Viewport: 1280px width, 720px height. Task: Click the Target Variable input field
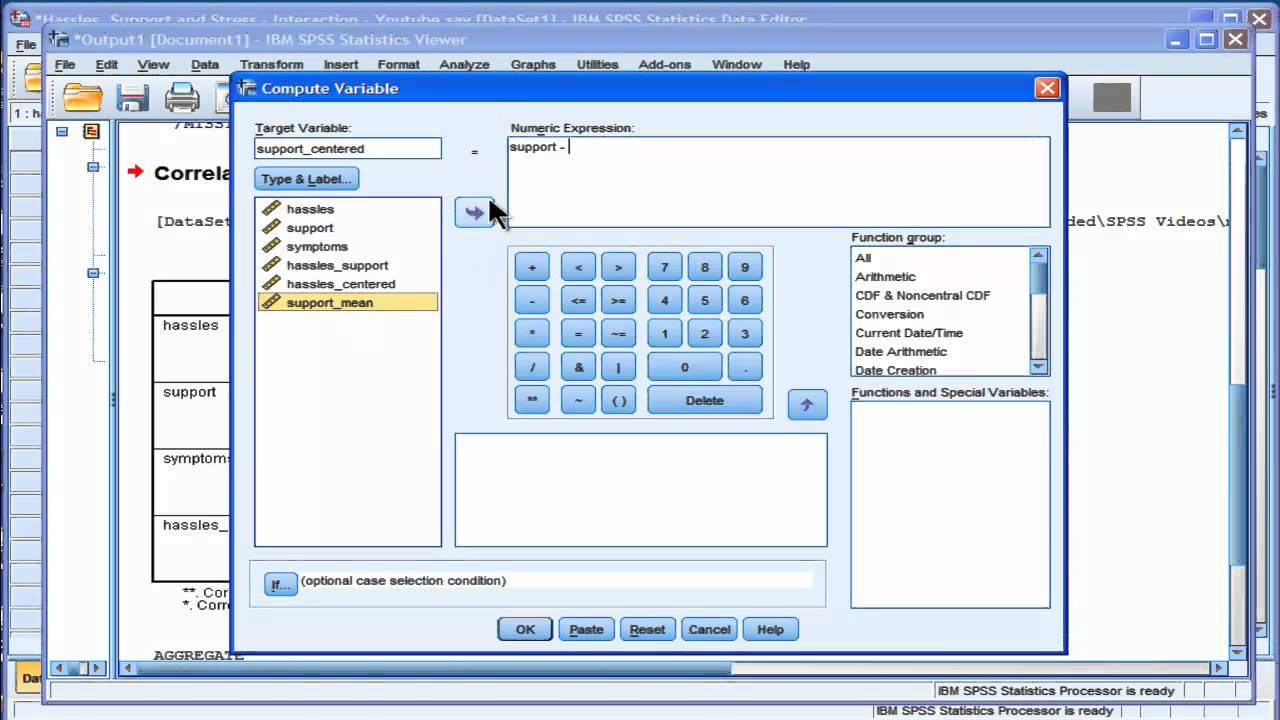(348, 148)
